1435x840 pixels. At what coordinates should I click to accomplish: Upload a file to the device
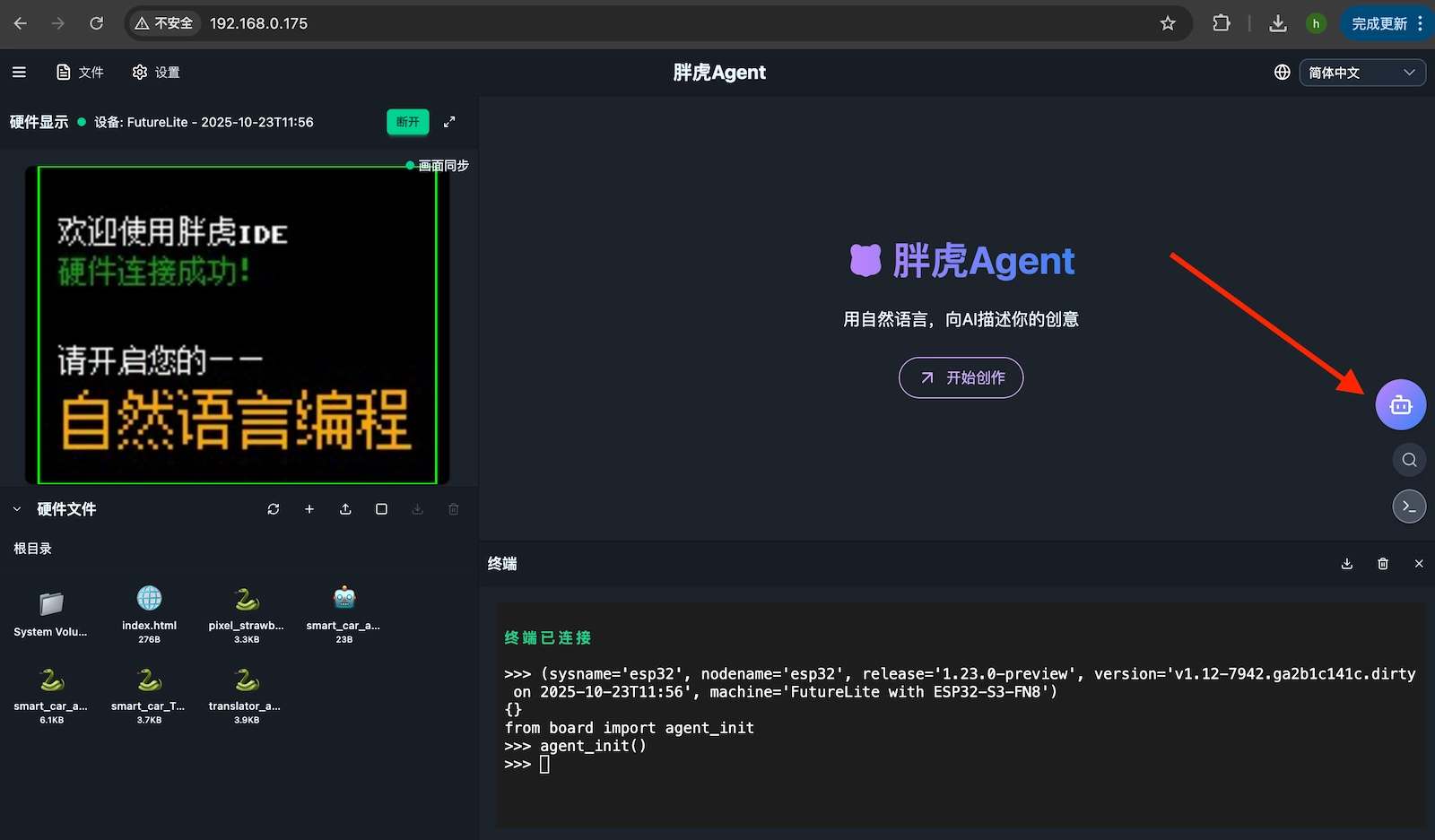click(x=345, y=508)
